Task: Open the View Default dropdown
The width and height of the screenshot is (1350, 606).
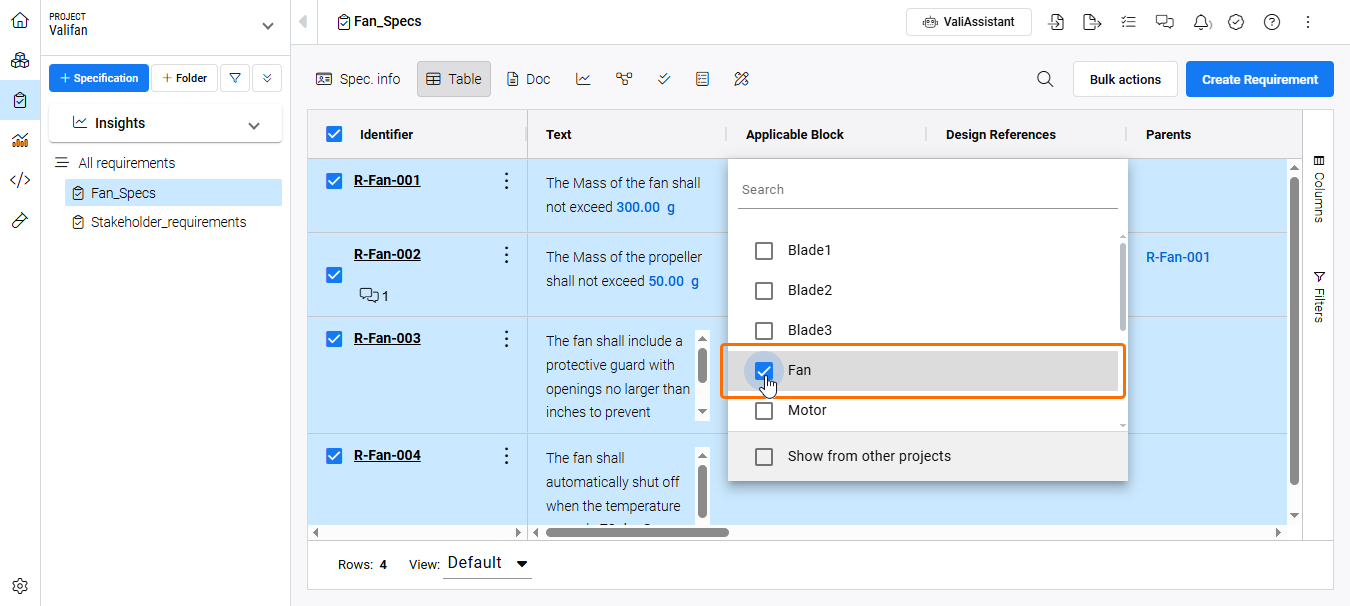Action: coord(488,563)
